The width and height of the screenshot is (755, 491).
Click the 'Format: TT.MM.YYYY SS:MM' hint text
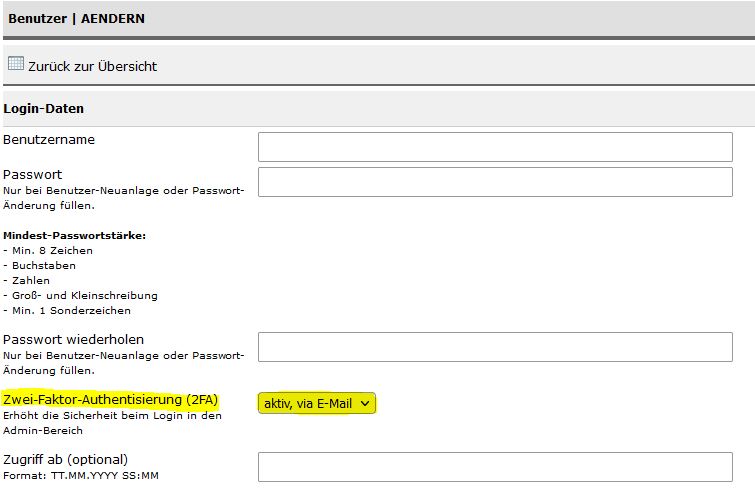[x=81, y=476]
